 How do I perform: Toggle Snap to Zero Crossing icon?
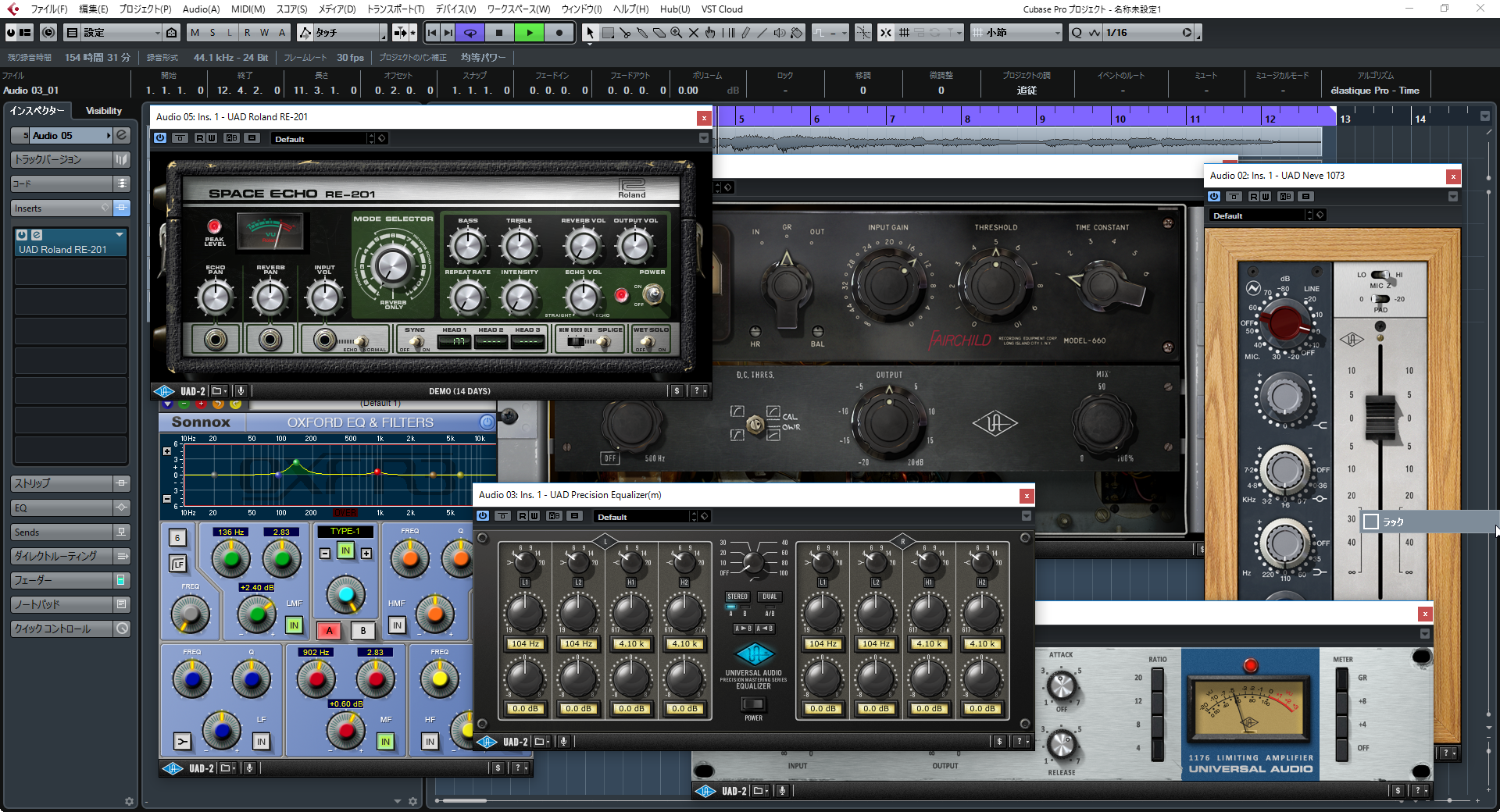tap(863, 33)
